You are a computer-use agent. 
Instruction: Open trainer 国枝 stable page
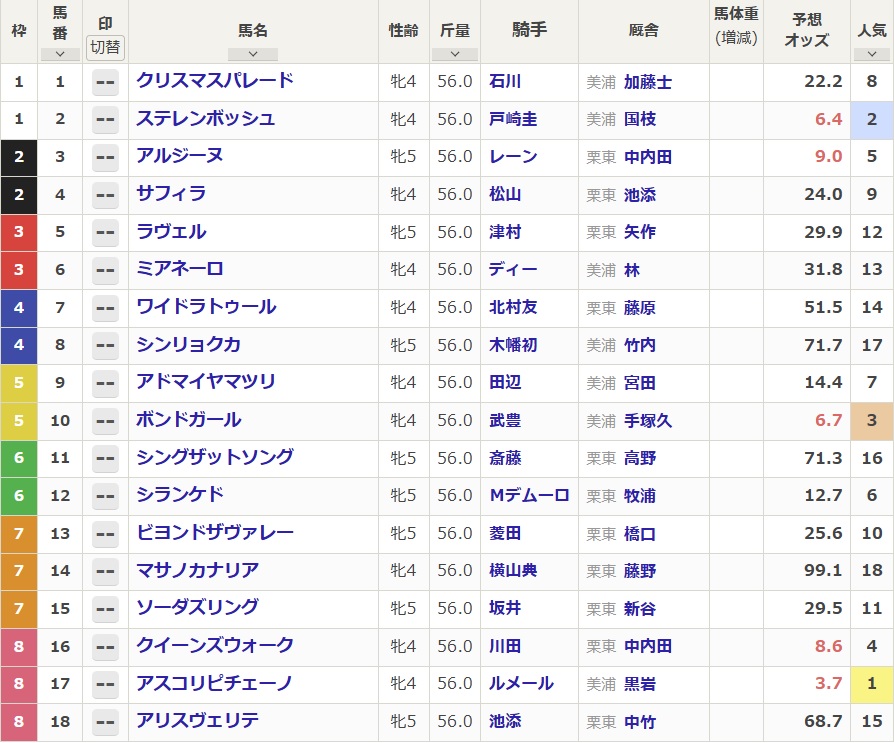tap(640, 120)
